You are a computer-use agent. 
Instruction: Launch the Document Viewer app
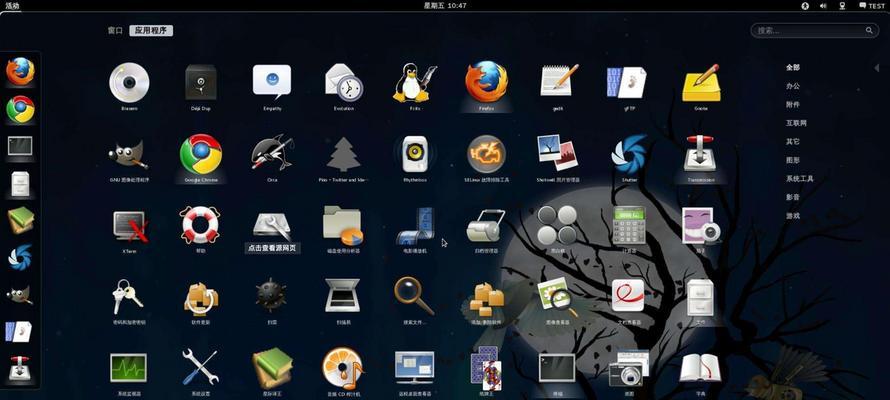pyautogui.click(x=628, y=295)
